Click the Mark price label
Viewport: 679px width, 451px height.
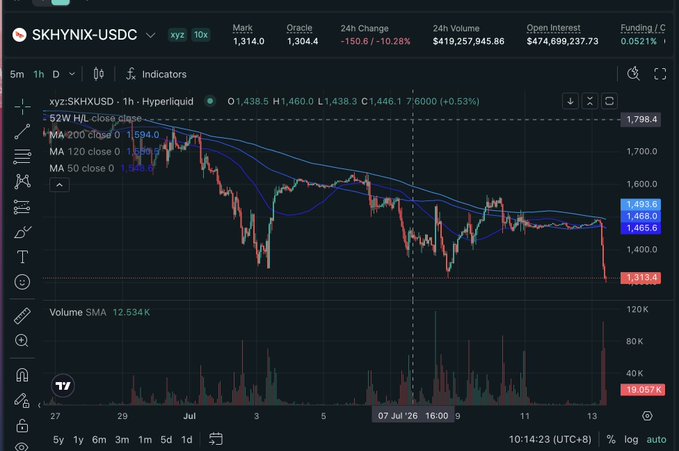(x=242, y=28)
